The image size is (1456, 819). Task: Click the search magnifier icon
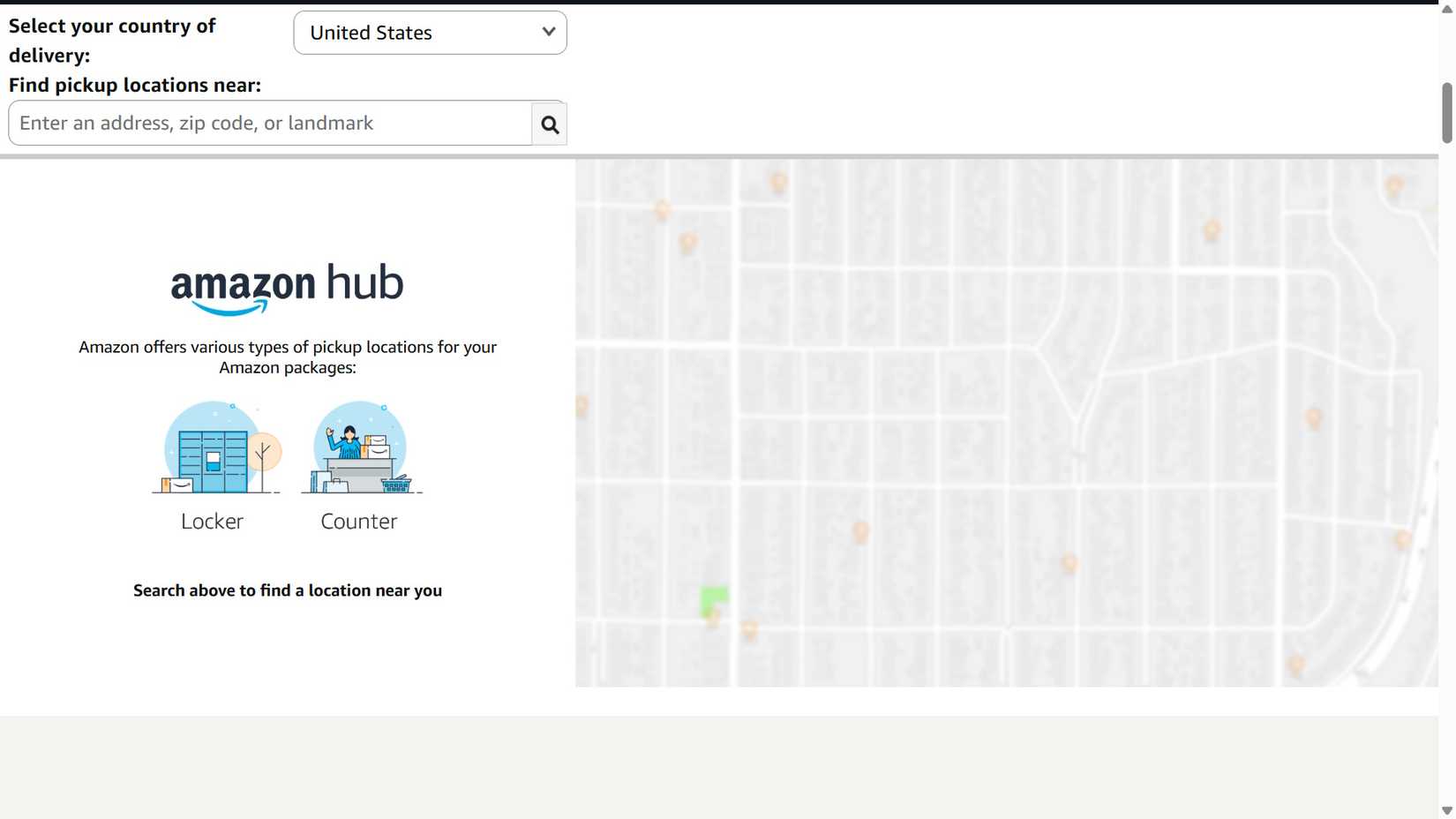[x=548, y=124]
